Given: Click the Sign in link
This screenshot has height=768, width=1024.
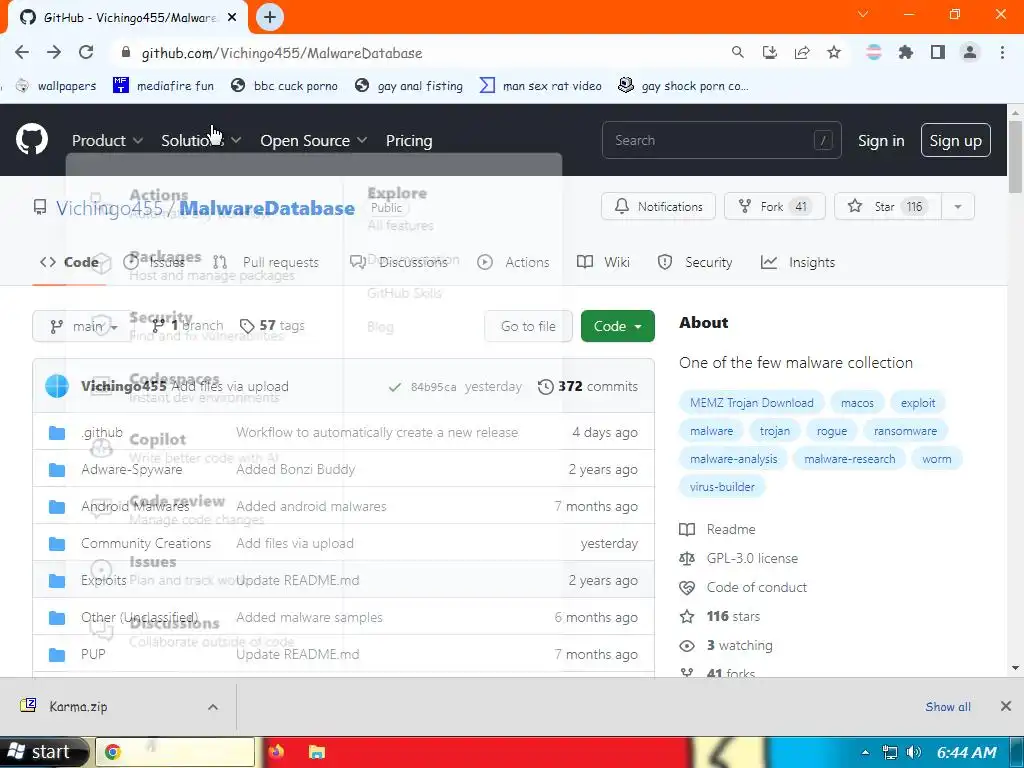Looking at the screenshot, I should point(881,140).
